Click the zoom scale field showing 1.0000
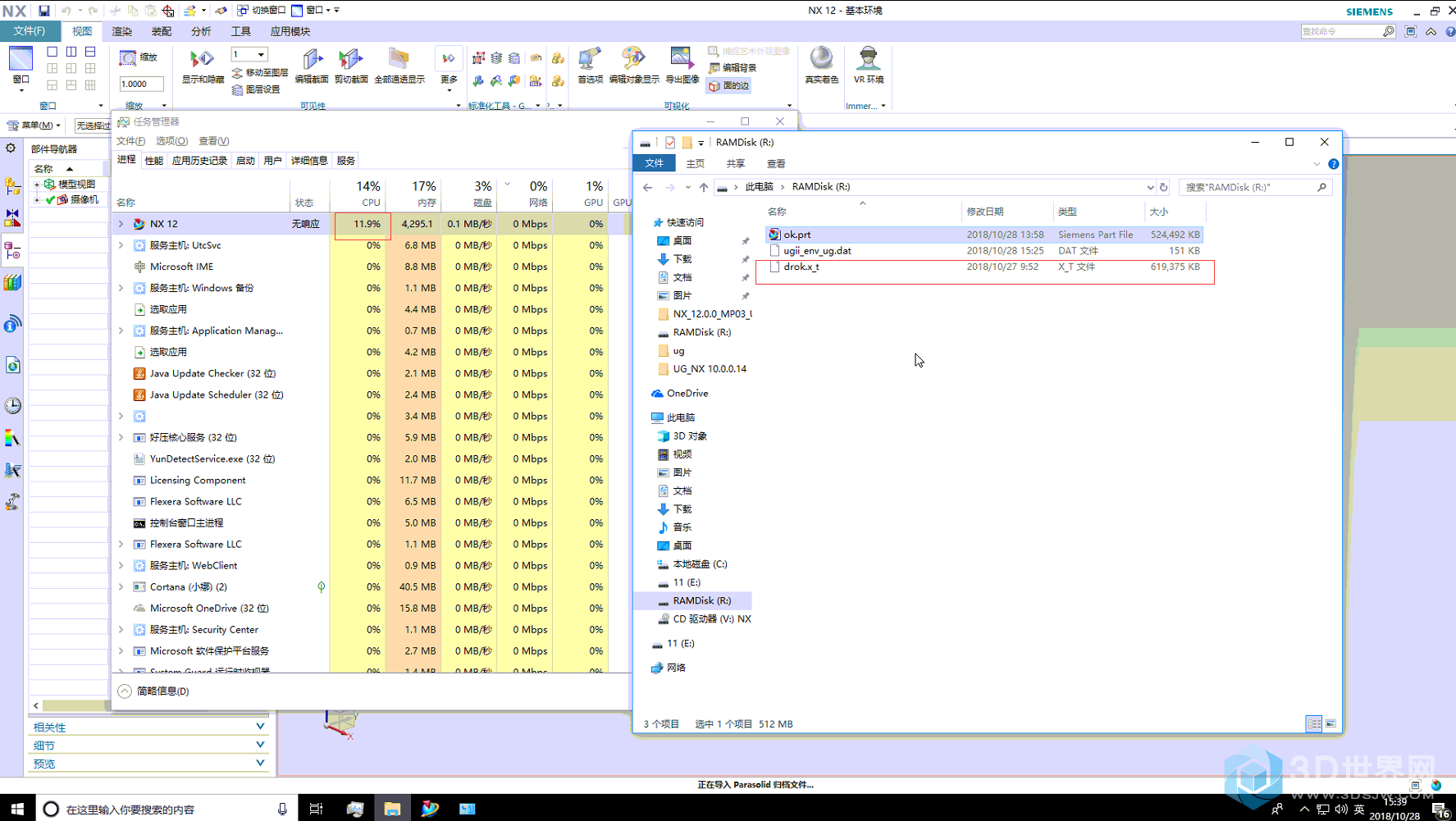 tap(141, 84)
